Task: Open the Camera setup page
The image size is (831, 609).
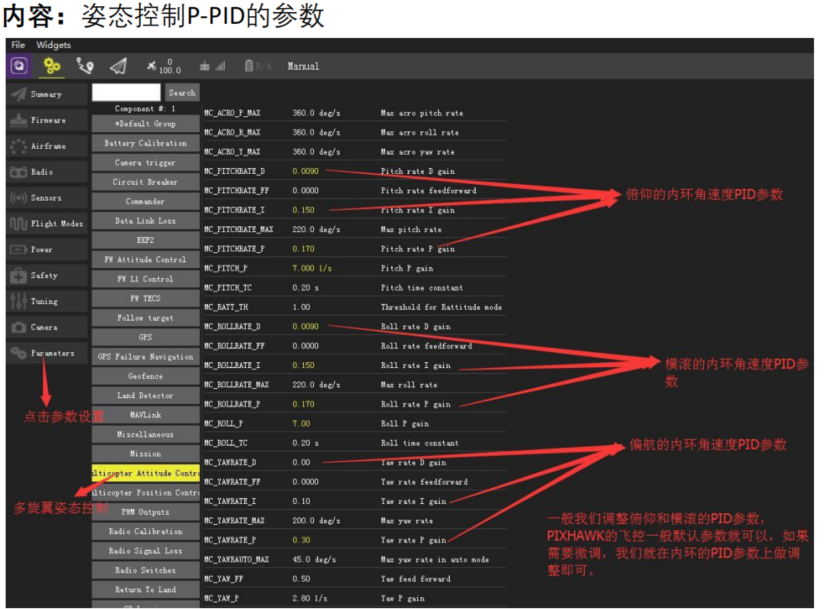Action: pyautogui.click(x=45, y=327)
